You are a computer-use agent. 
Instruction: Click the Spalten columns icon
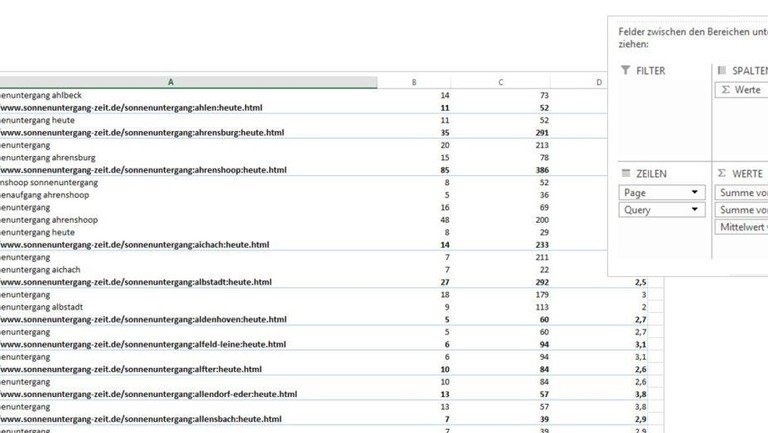click(x=721, y=70)
